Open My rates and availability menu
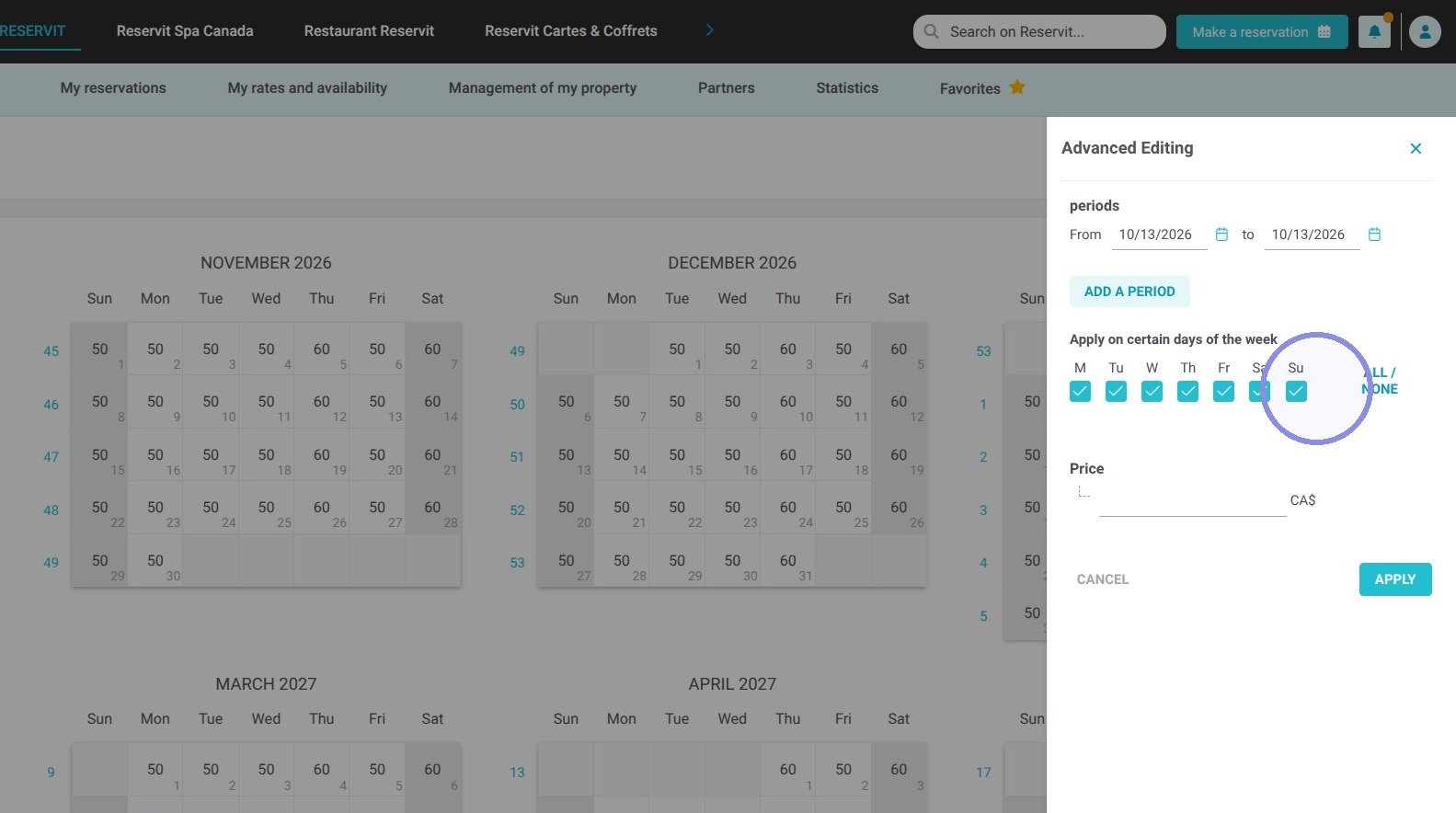This screenshot has width=1456, height=813. tap(307, 88)
